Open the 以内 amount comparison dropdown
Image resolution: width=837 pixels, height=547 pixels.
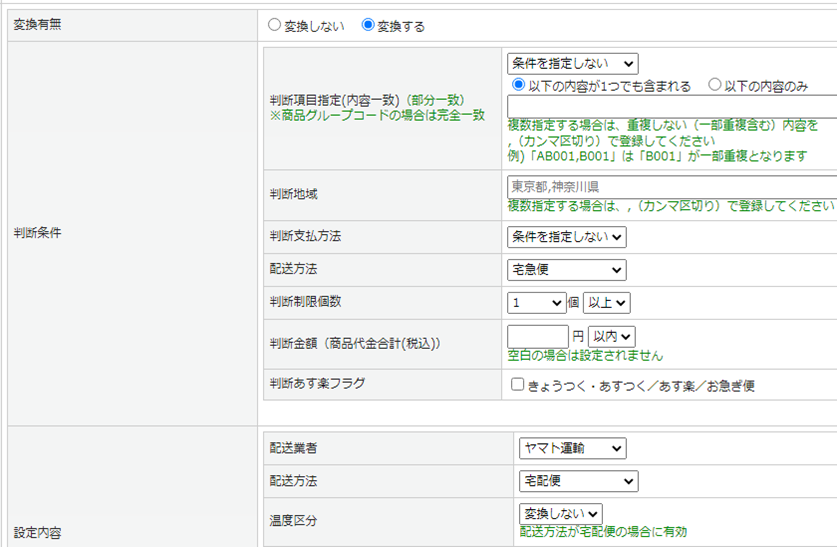coord(612,337)
